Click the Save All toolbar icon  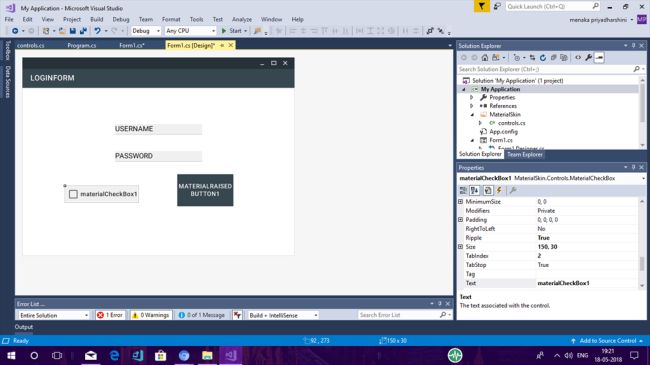[x=83, y=31]
